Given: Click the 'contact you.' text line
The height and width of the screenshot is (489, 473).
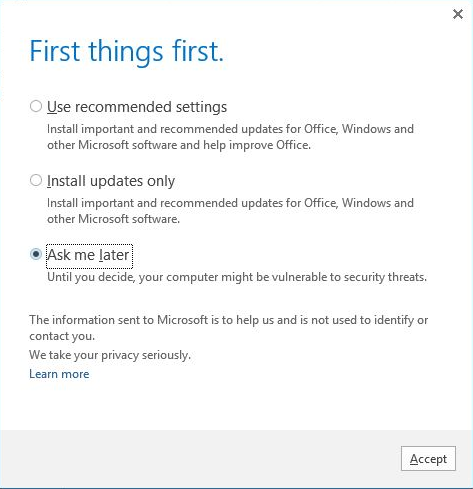Looking at the screenshot, I should click(62, 336).
